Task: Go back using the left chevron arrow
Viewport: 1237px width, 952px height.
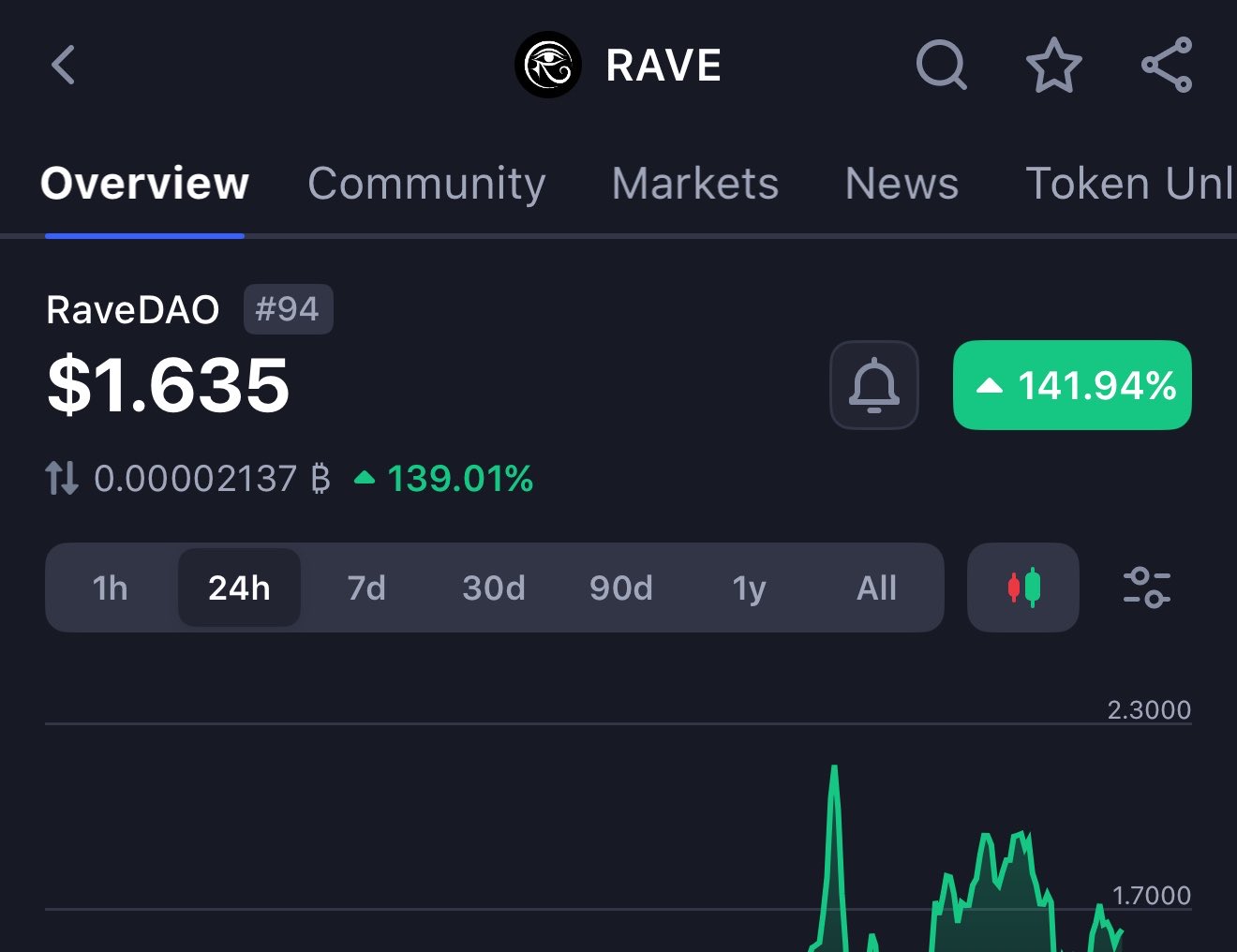Action: point(63,66)
